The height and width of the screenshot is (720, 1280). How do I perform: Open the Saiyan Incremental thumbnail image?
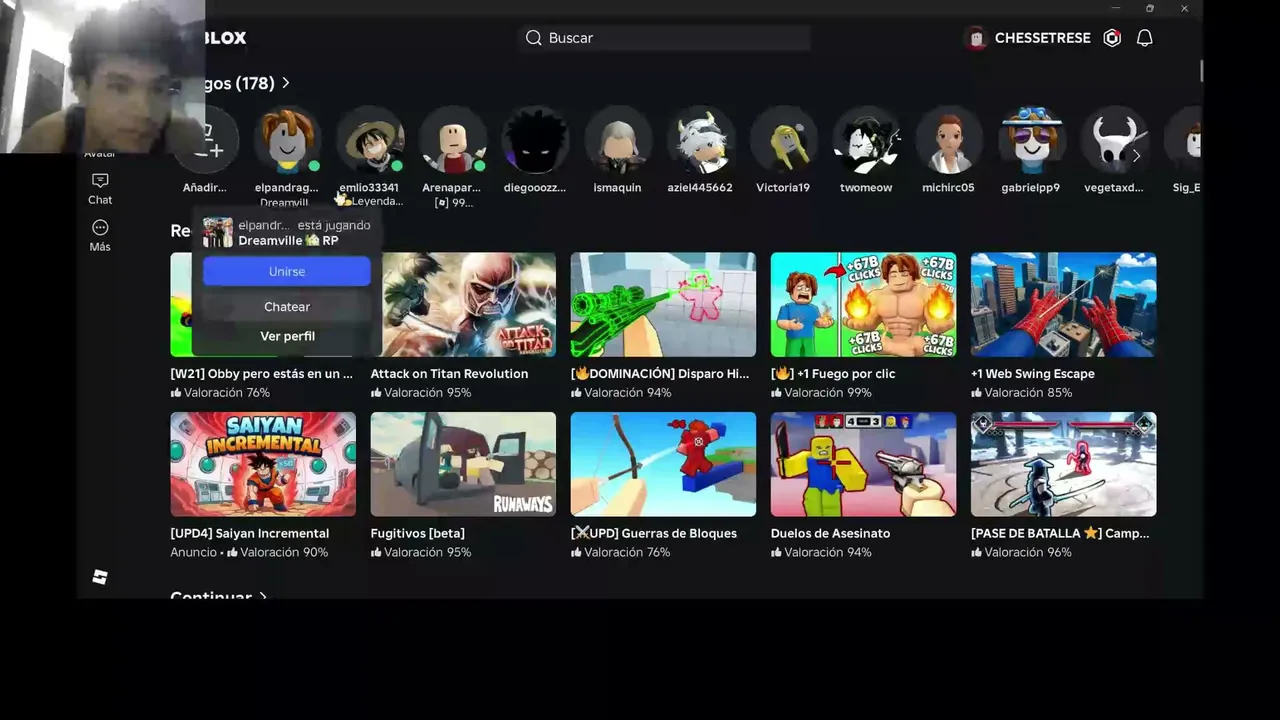click(x=263, y=464)
